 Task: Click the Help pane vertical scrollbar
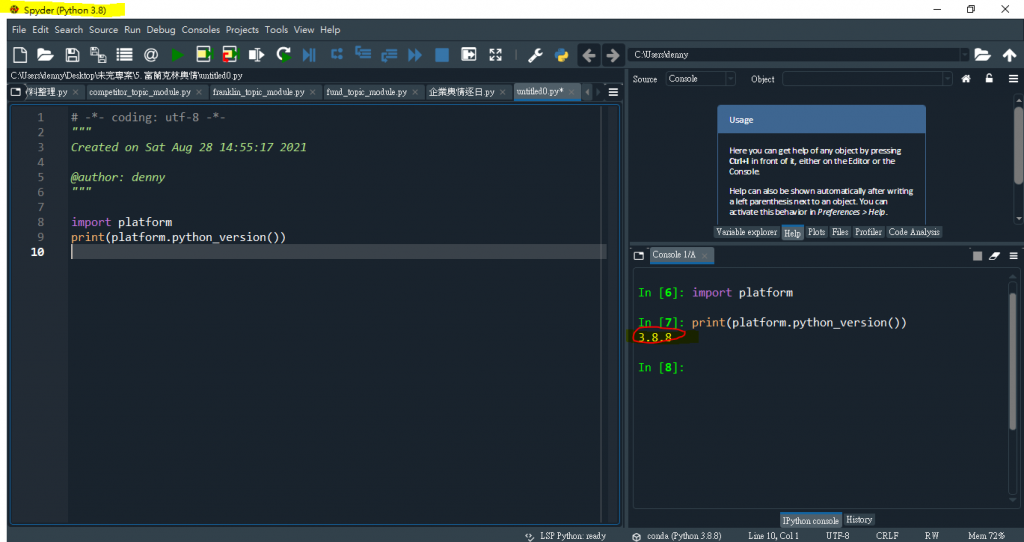pos(1017,150)
